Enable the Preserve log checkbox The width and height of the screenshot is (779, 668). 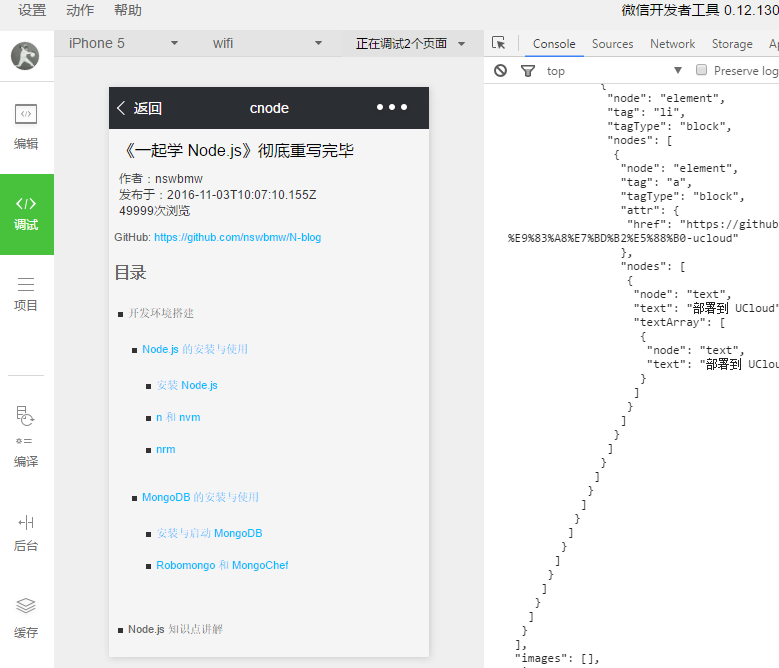click(702, 71)
